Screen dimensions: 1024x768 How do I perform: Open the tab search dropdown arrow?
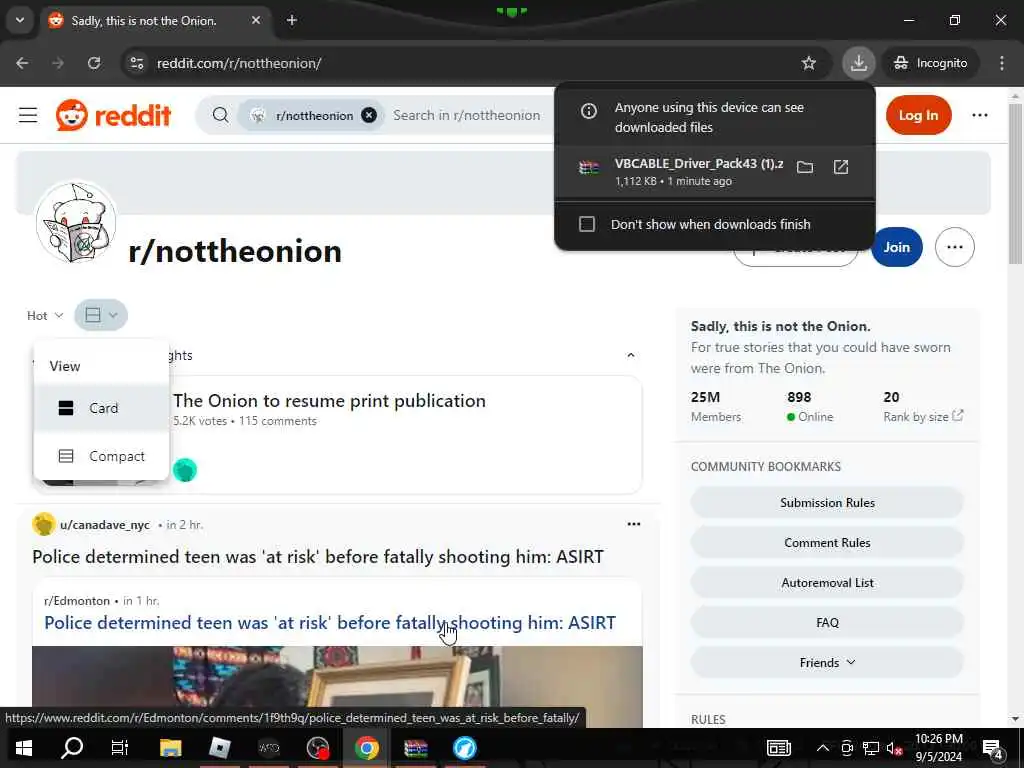click(x=20, y=20)
